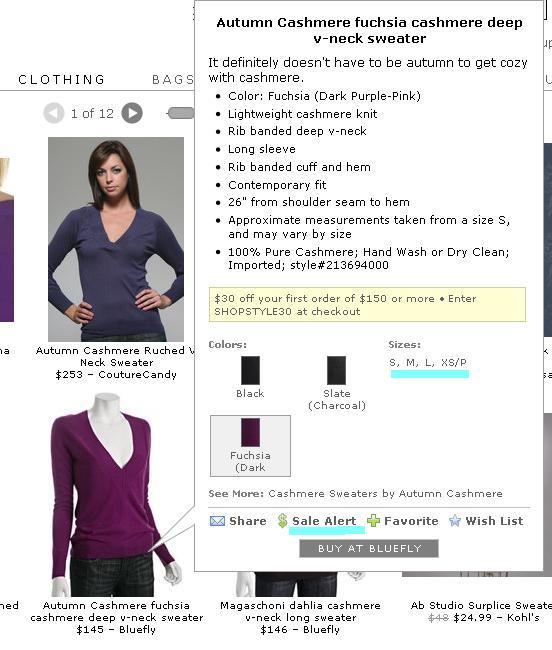Click the Wish List star icon
Screen dimensions: 552x650
point(455,521)
